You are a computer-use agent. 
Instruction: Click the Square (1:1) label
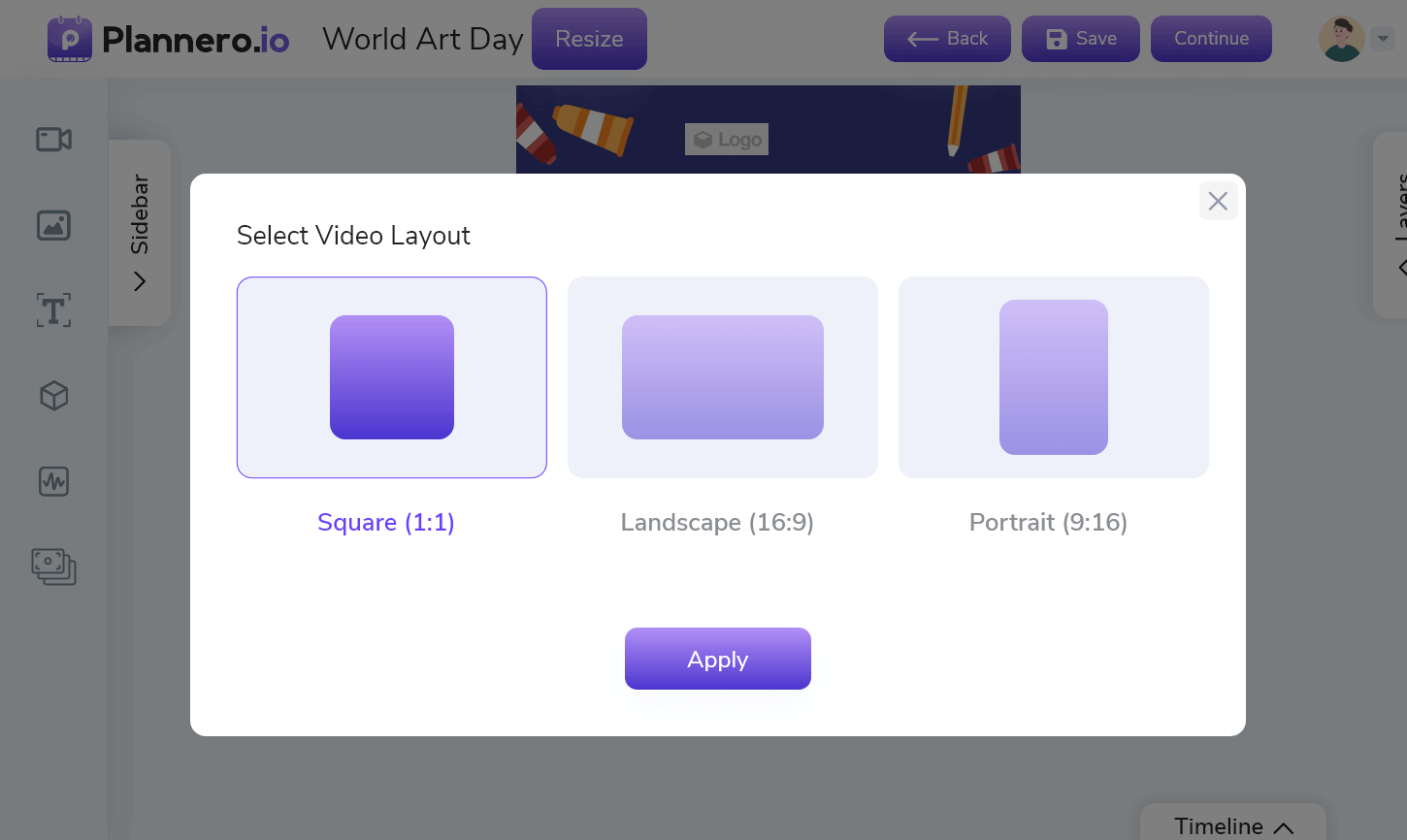(x=386, y=523)
